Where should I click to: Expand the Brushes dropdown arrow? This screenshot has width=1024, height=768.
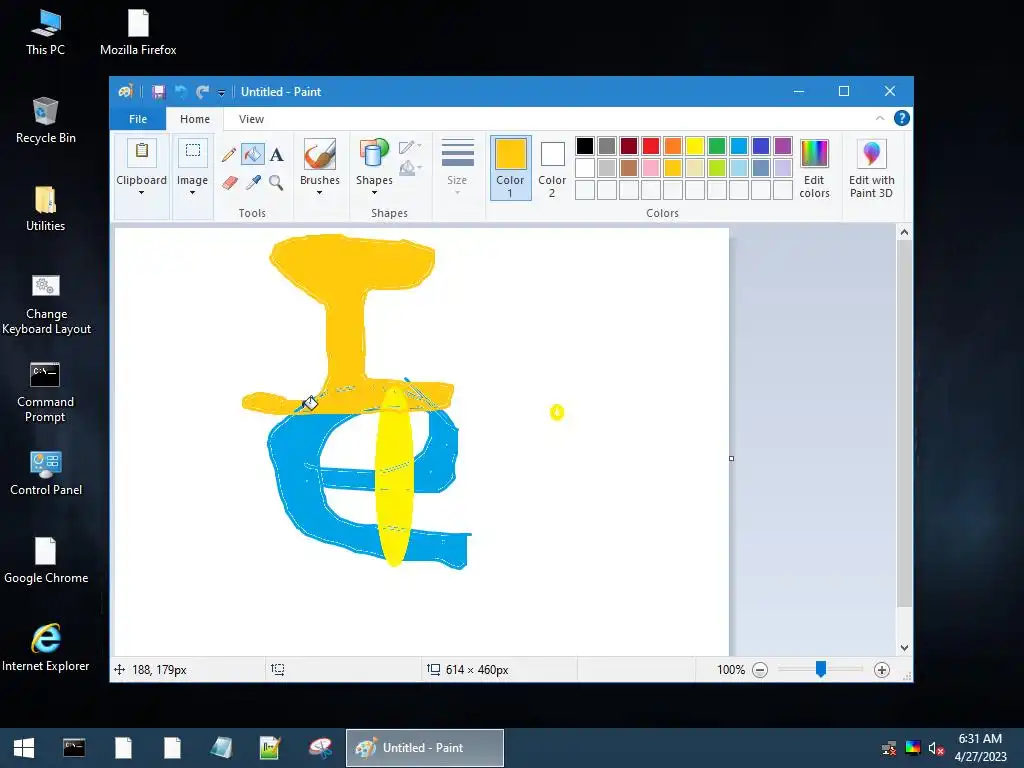pos(319,193)
